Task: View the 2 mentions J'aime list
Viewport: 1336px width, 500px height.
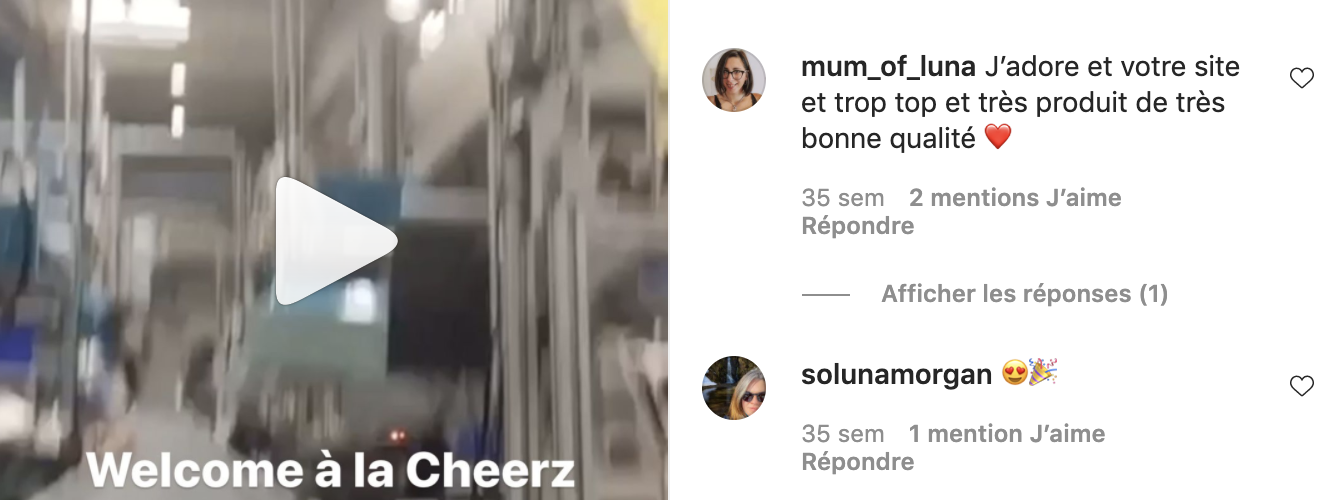Action: [x=1015, y=198]
